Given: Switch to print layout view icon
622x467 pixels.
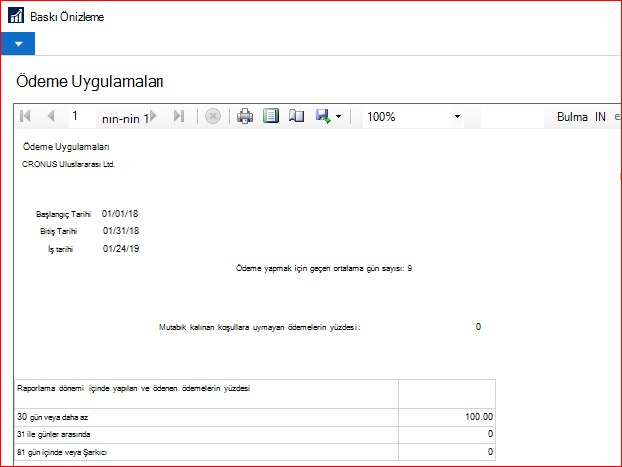Looking at the screenshot, I should [271, 116].
